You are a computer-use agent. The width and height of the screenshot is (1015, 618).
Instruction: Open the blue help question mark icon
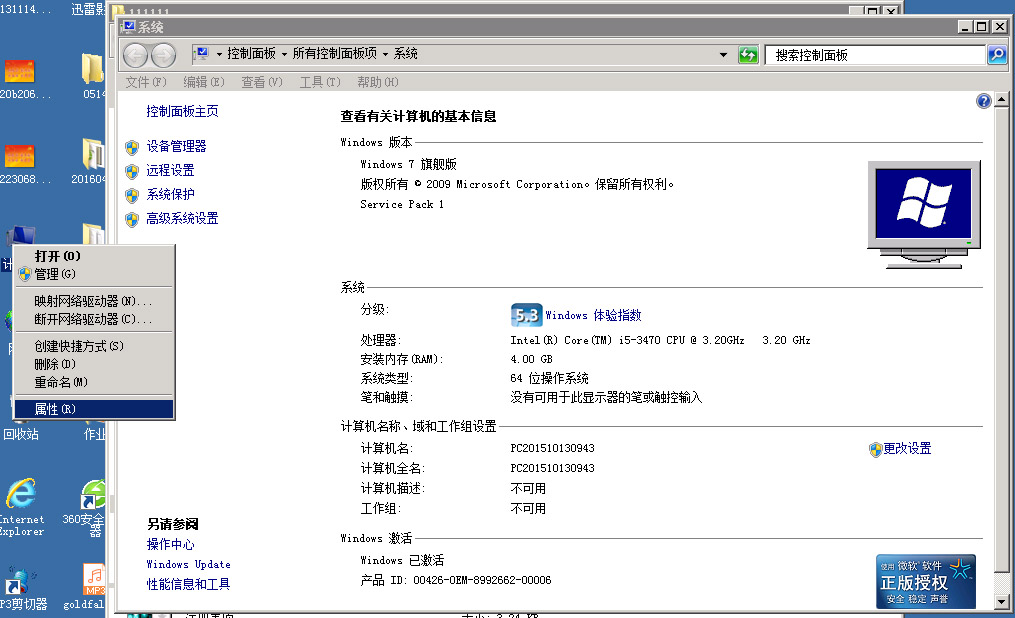[983, 100]
